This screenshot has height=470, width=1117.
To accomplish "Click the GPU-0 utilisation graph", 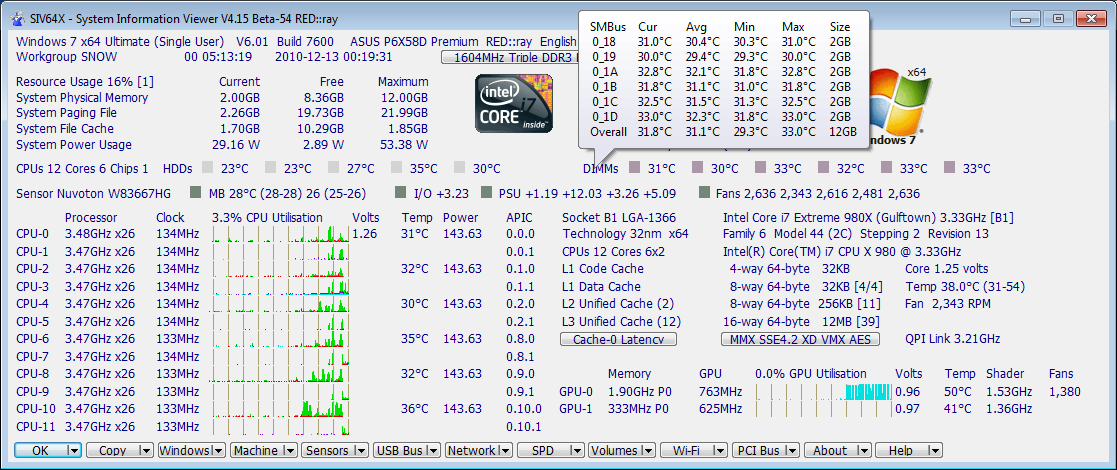I will coord(823,391).
